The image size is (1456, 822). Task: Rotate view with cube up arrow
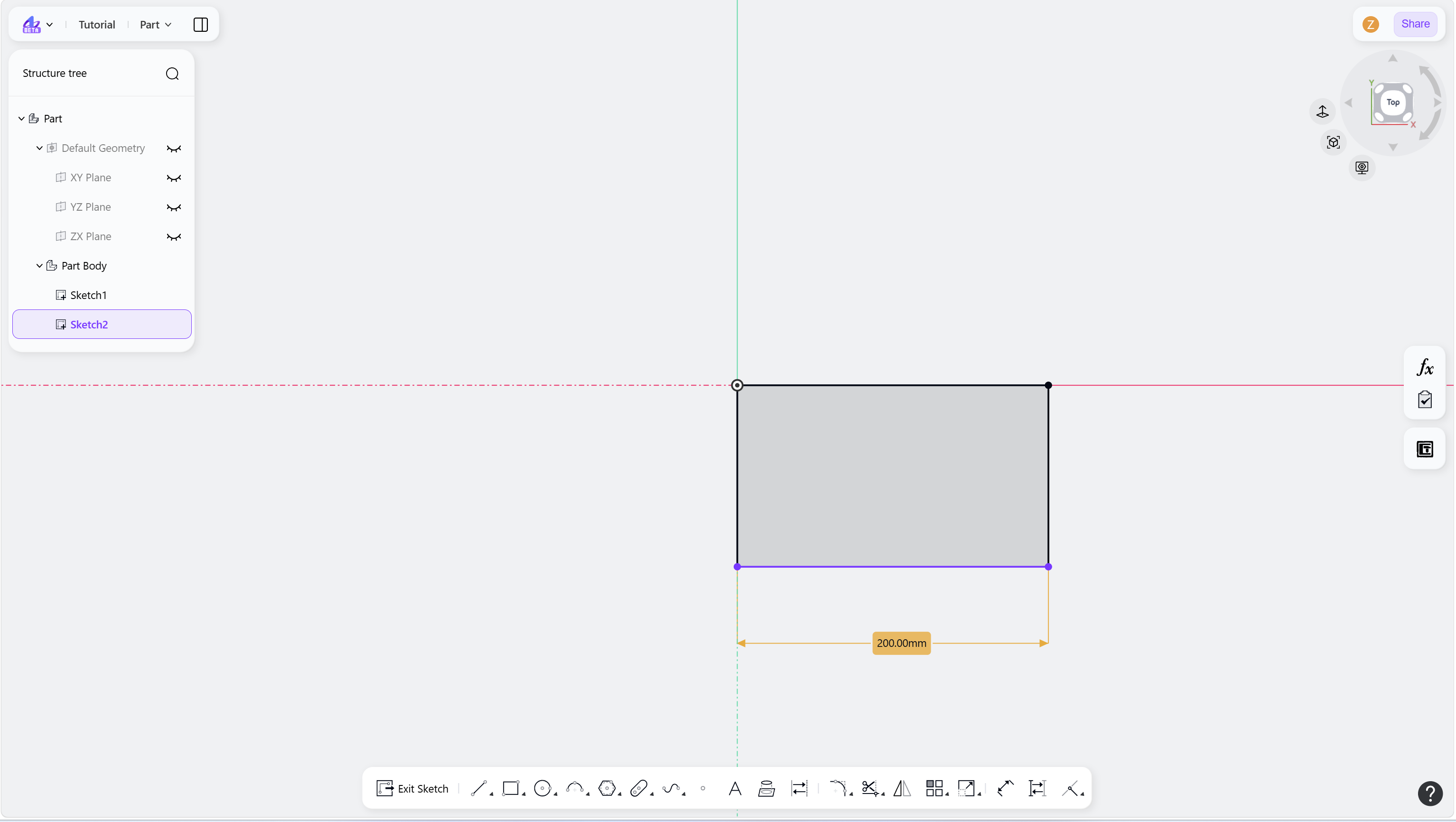[1393, 58]
